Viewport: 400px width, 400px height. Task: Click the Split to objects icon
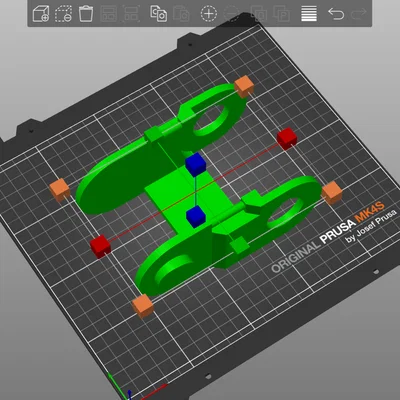tap(259, 14)
